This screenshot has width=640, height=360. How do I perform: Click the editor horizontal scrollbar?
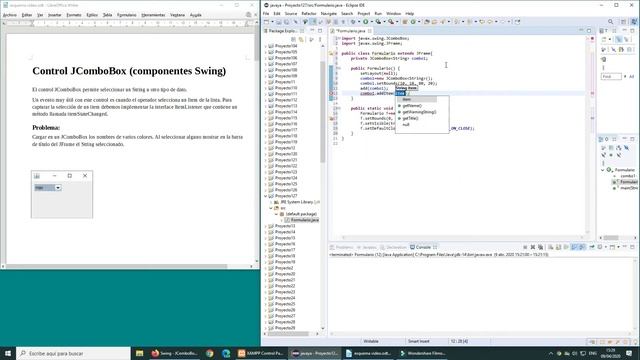pyautogui.click(x=461, y=237)
